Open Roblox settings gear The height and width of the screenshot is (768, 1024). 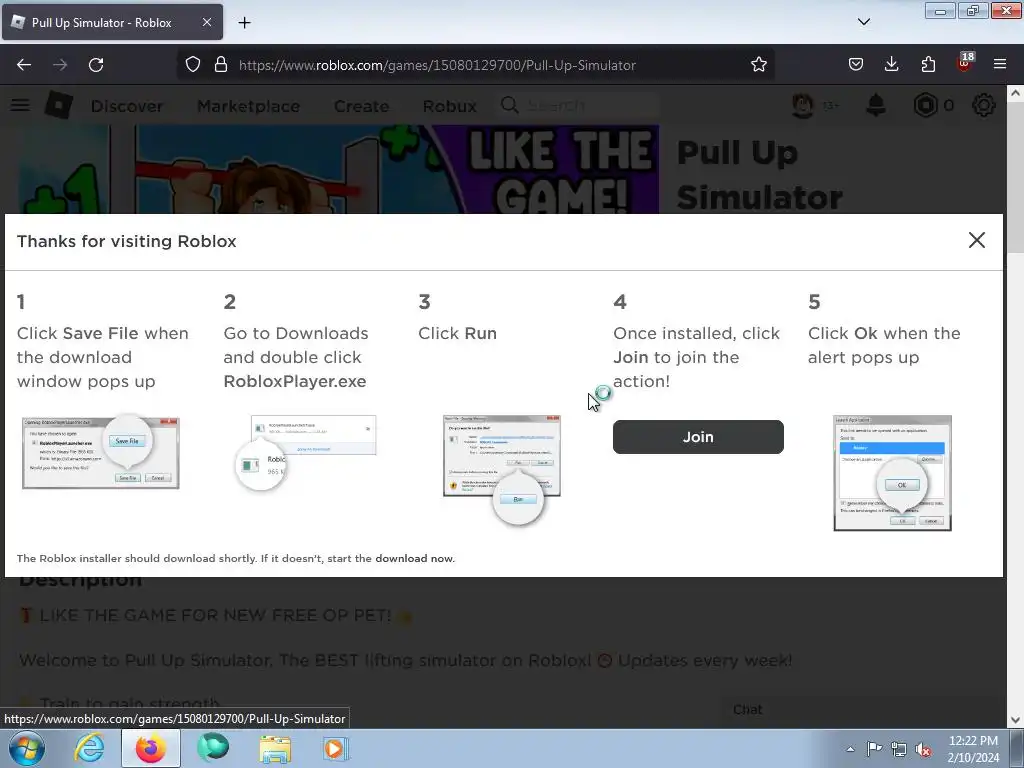pyautogui.click(x=984, y=105)
